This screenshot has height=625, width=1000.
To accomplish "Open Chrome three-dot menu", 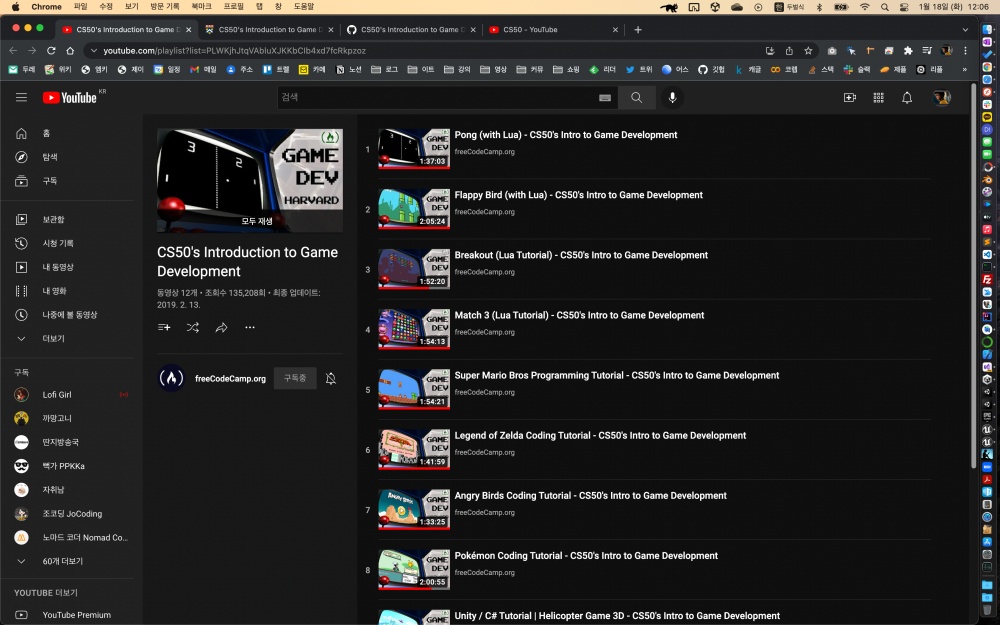I will coord(966,50).
